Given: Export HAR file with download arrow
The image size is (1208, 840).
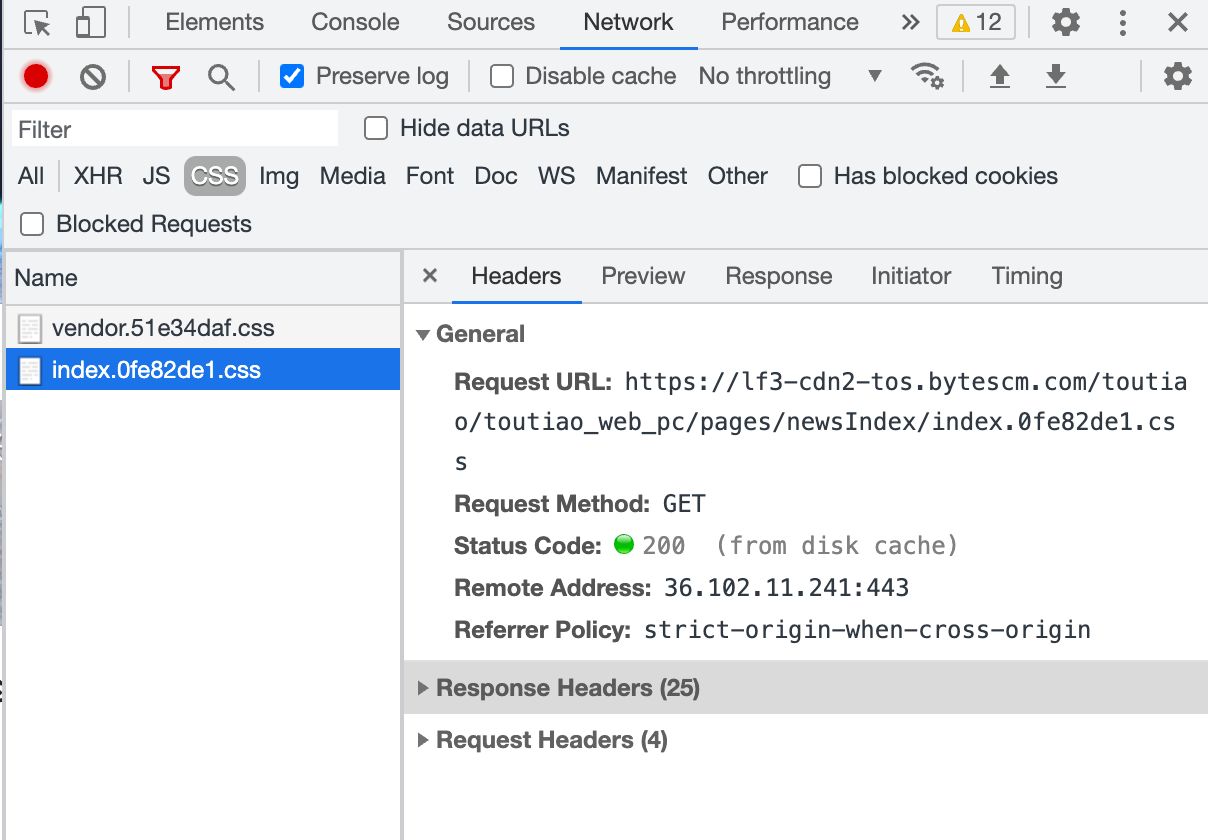Looking at the screenshot, I should pyautogui.click(x=1055, y=76).
